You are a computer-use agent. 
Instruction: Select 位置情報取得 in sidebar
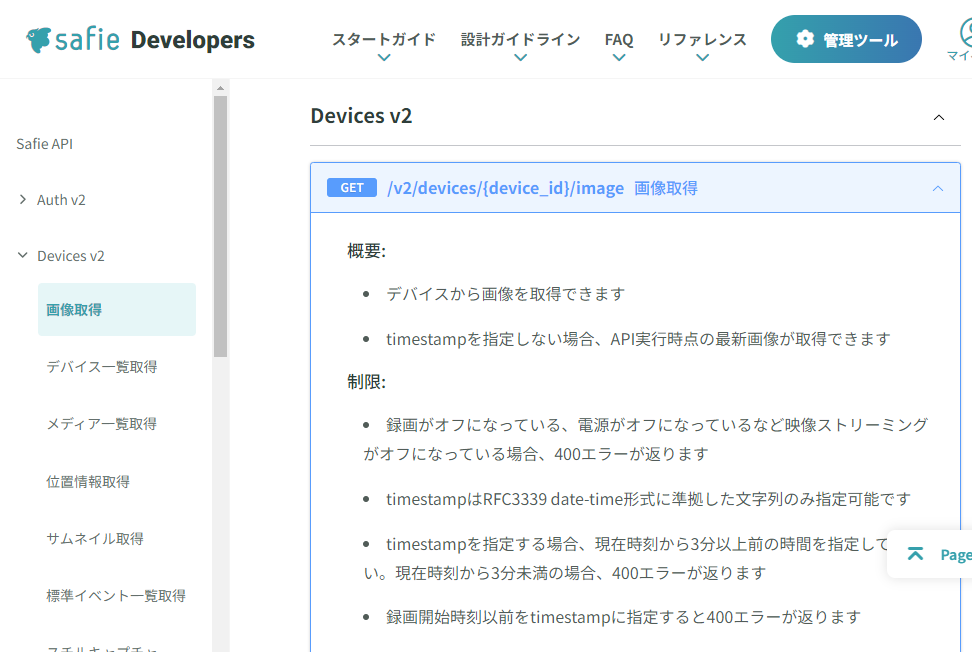(88, 482)
